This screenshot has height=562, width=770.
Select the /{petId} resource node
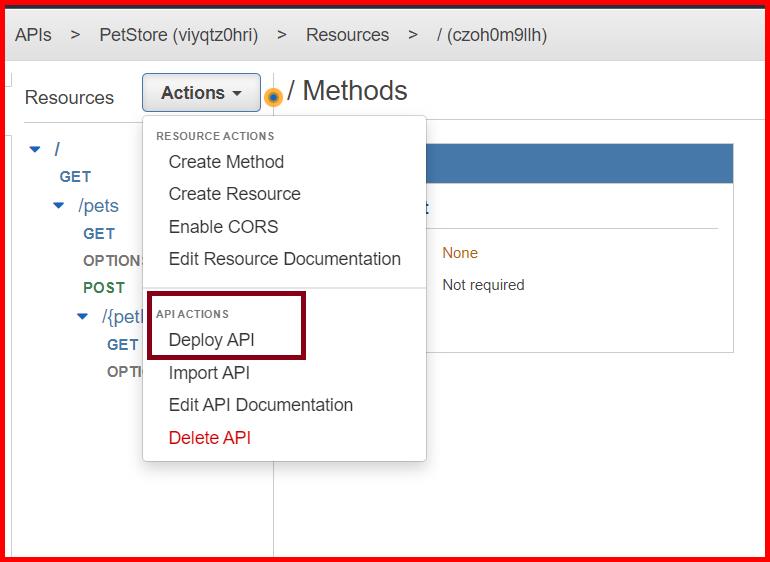pyautogui.click(x=122, y=317)
